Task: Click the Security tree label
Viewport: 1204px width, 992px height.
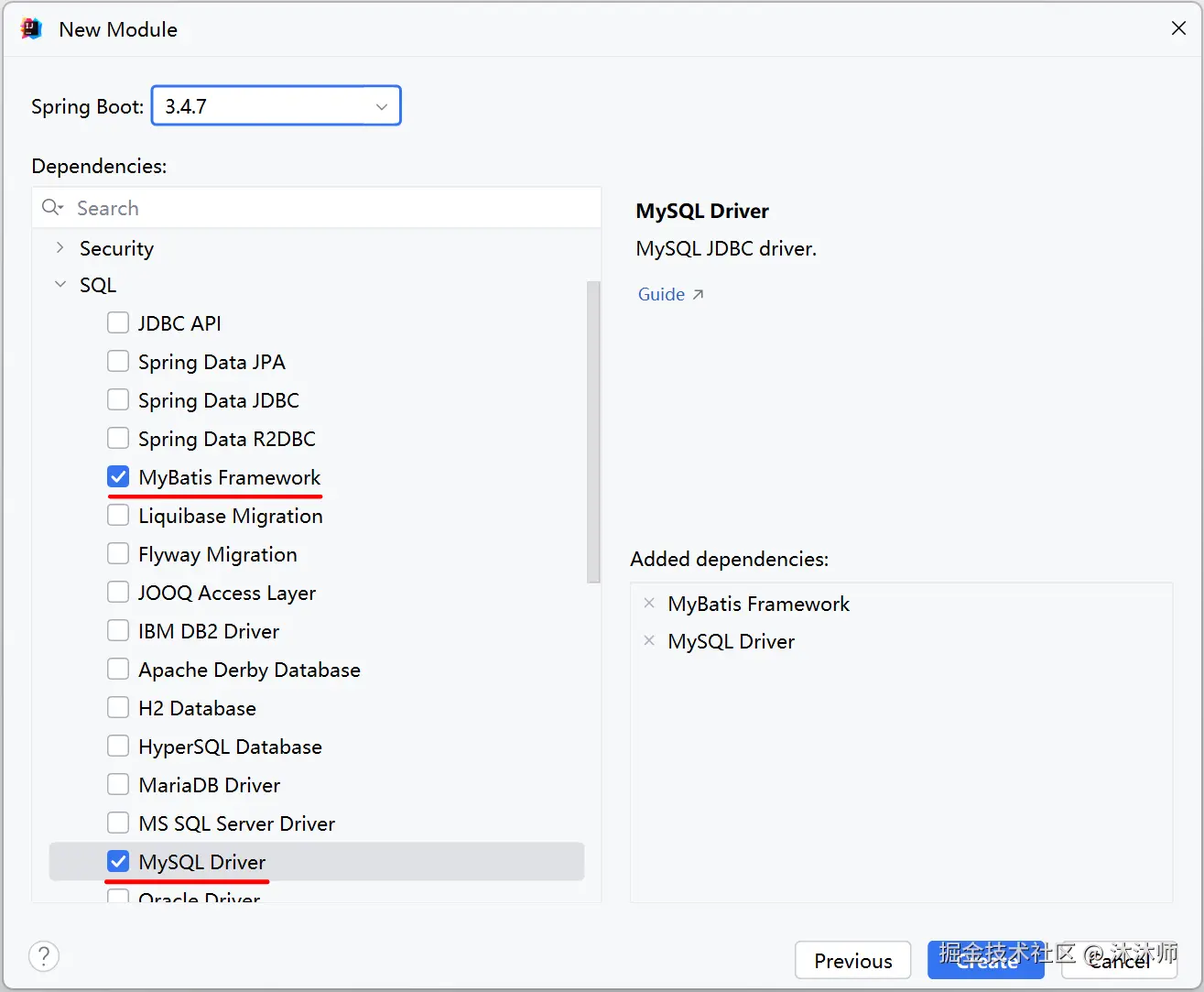Action: point(116,248)
